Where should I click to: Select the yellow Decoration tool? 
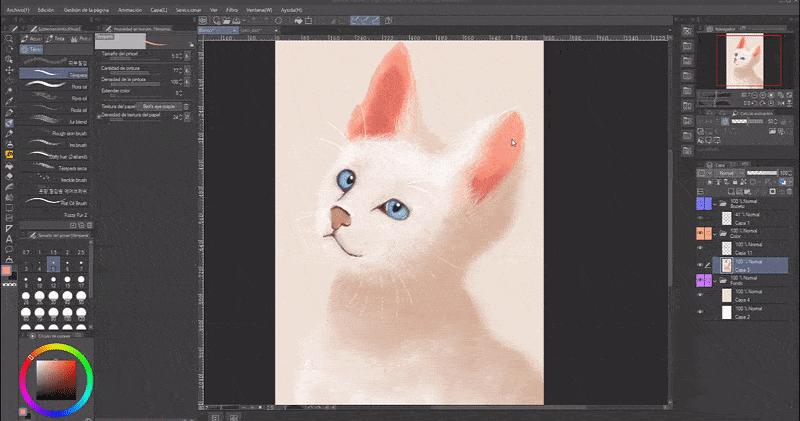[9, 155]
